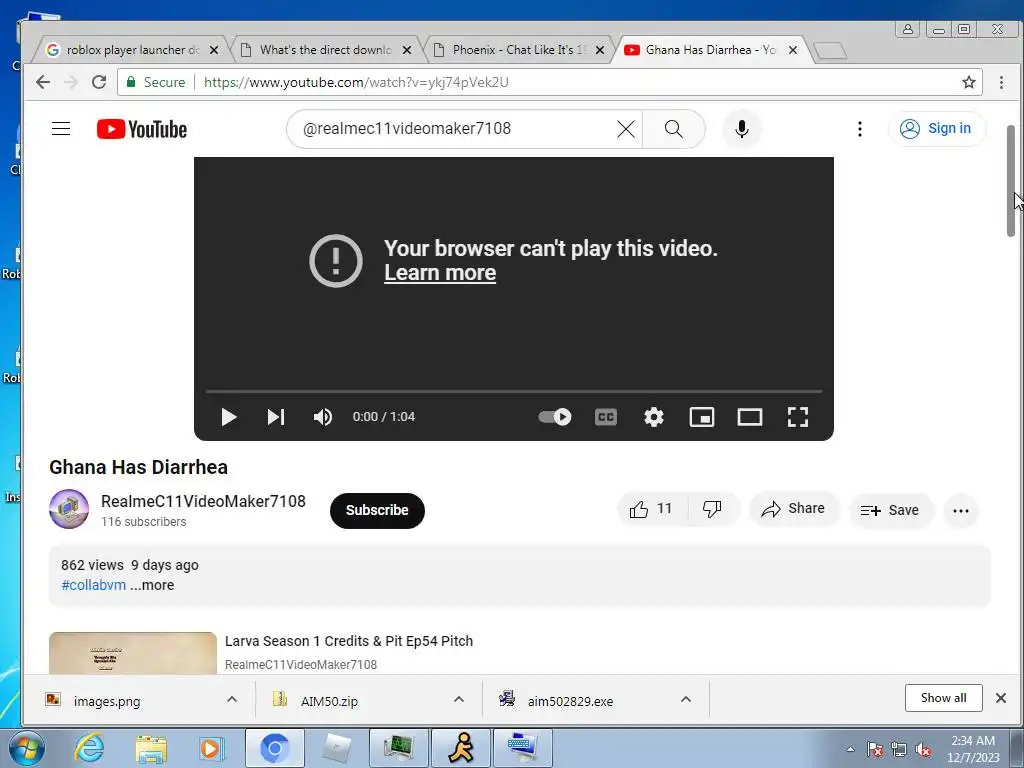Click the video progress bar
Screen dimensions: 1024x768
click(x=513, y=391)
